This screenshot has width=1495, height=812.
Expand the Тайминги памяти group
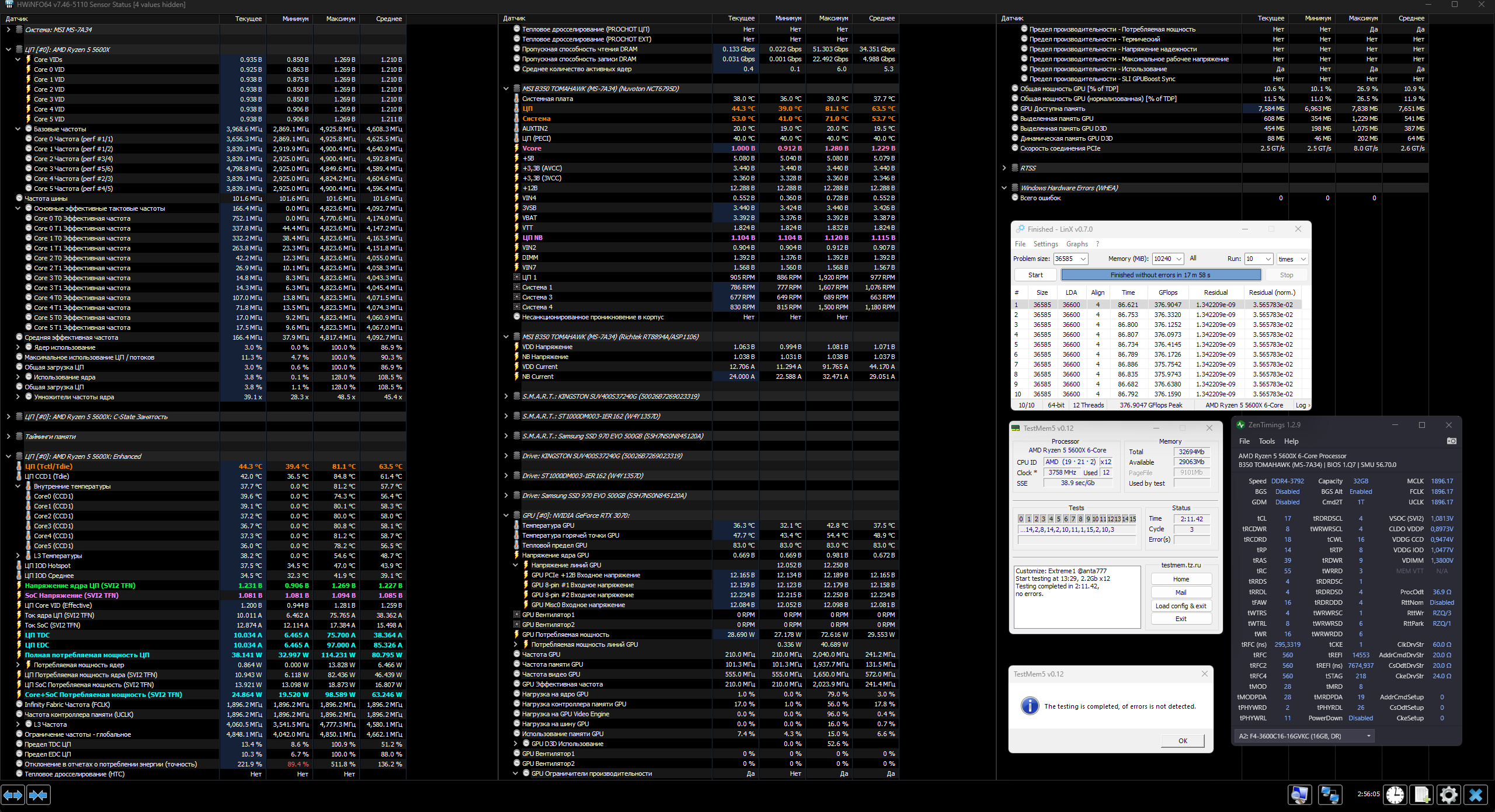coord(8,437)
